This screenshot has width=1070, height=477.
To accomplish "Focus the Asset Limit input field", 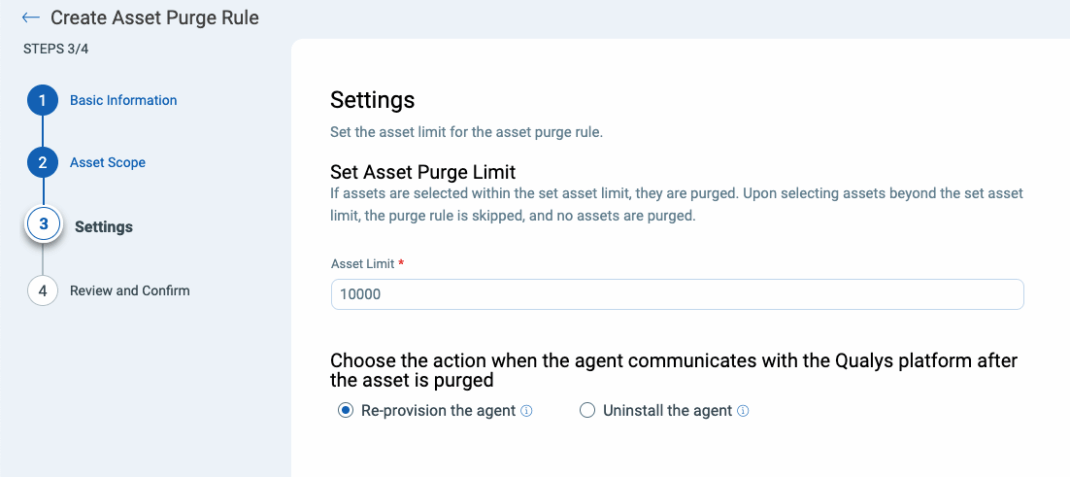I will point(677,294).
